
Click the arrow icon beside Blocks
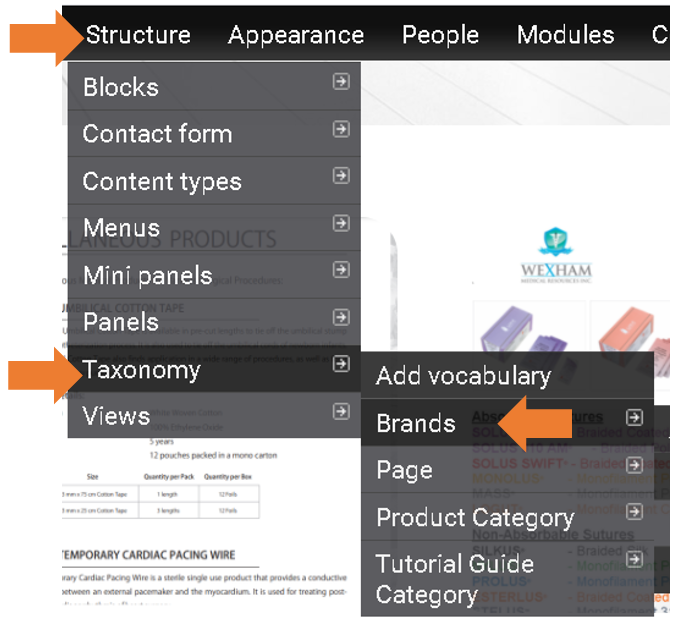click(x=341, y=82)
